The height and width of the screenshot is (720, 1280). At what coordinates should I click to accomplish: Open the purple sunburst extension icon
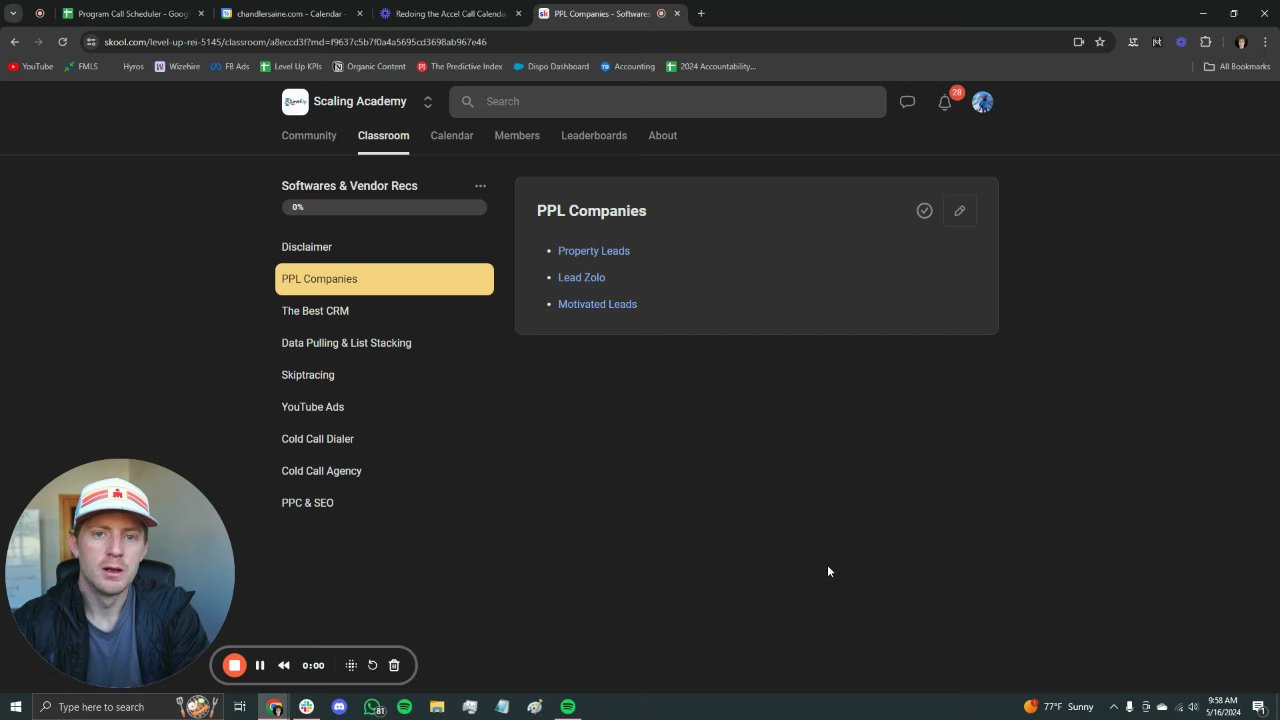point(1181,42)
